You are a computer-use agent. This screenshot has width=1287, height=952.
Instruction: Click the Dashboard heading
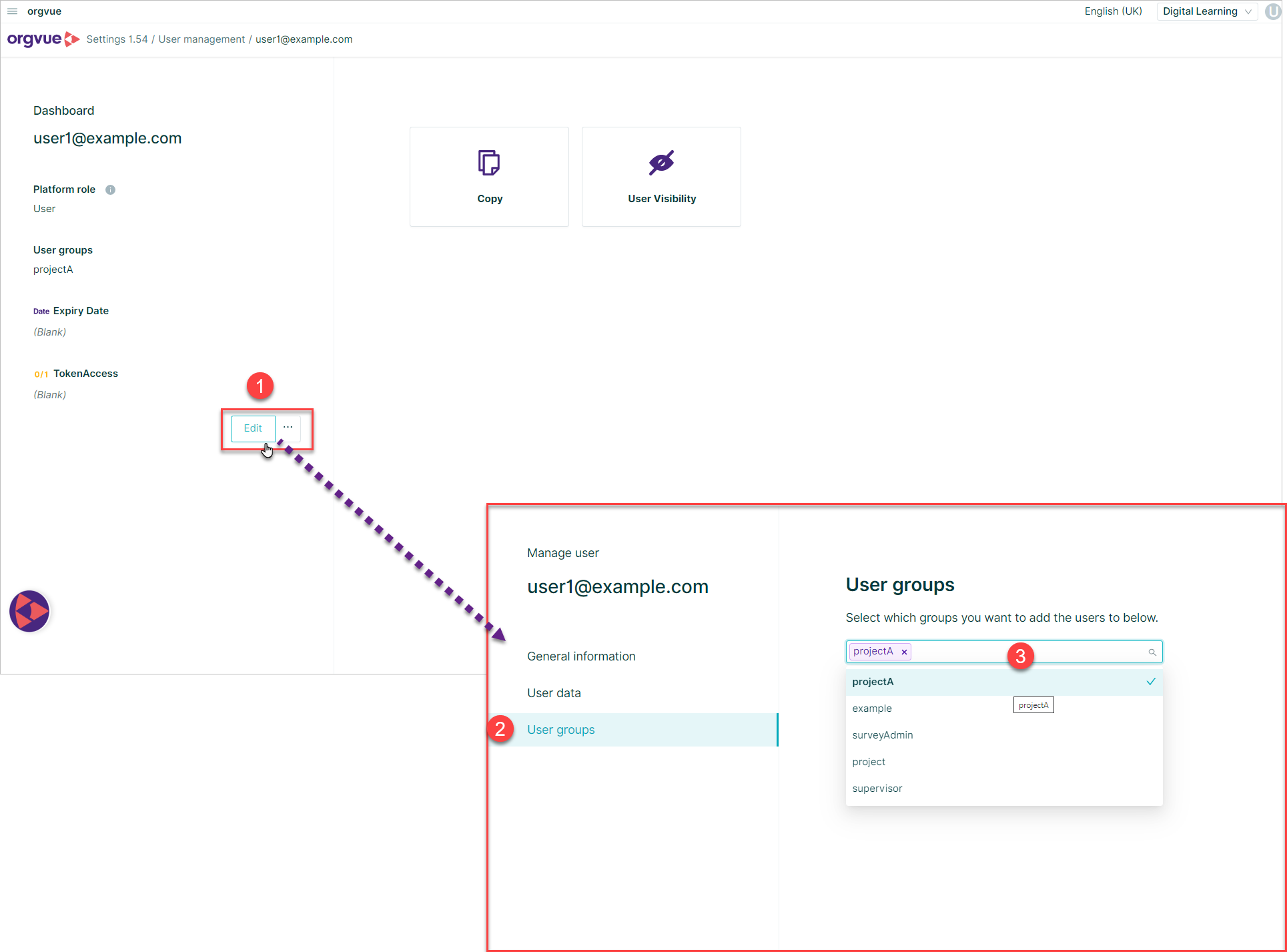coord(64,111)
